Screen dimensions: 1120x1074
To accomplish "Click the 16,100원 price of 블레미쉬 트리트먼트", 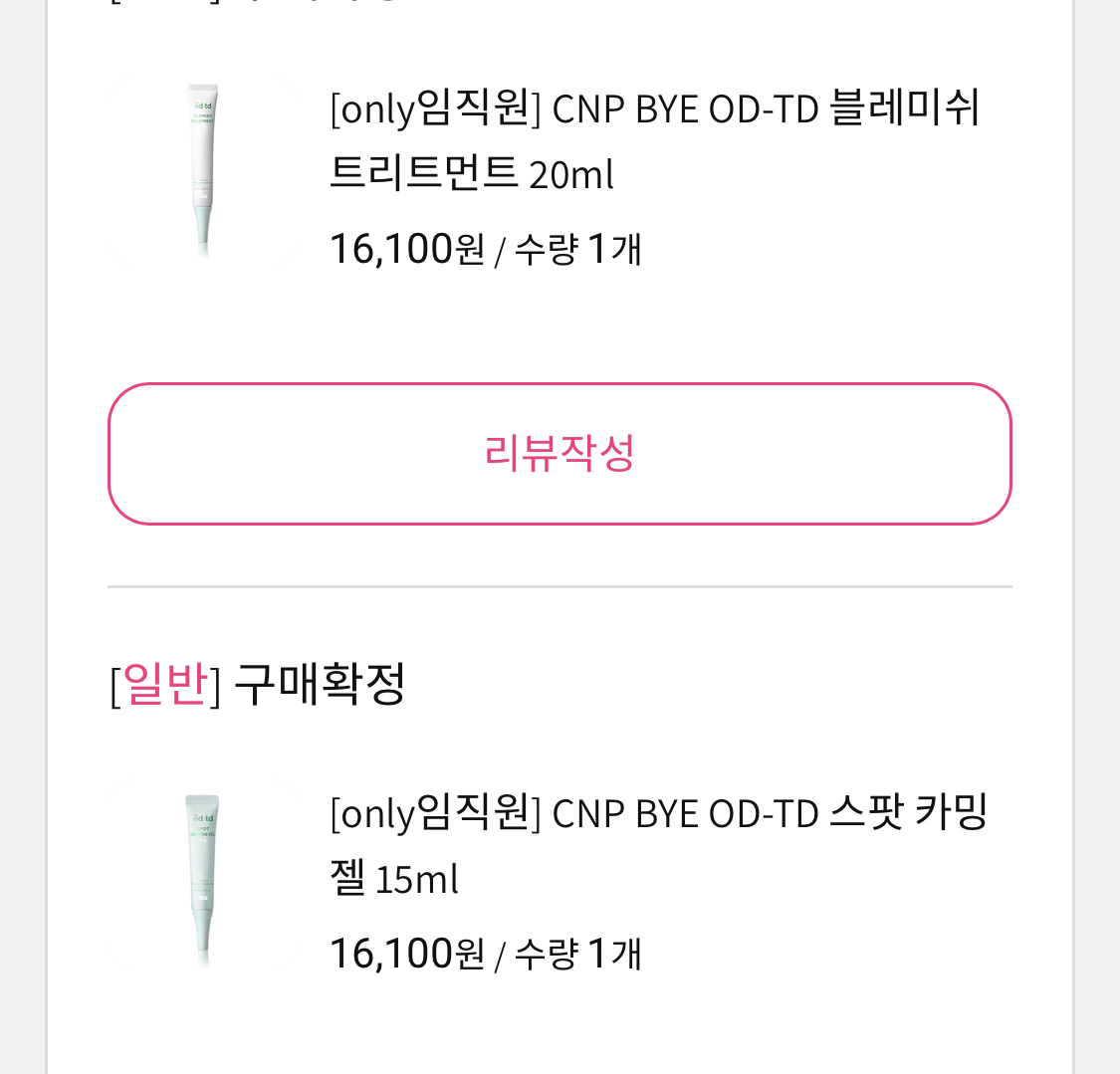I will 407,249.
